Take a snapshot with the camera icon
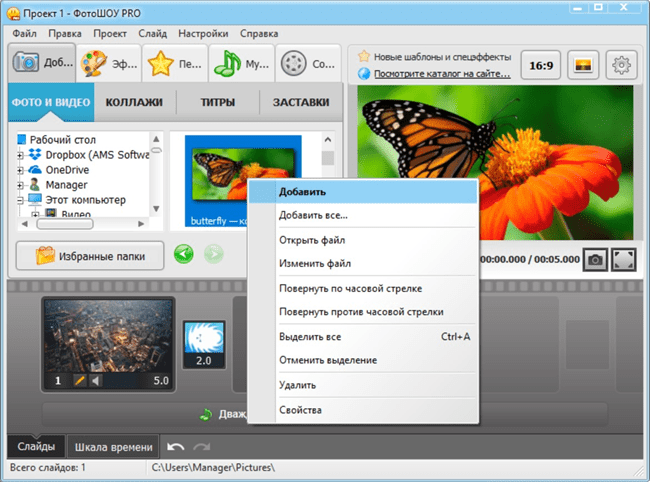Screen dimensions: 650x482 tap(596, 258)
